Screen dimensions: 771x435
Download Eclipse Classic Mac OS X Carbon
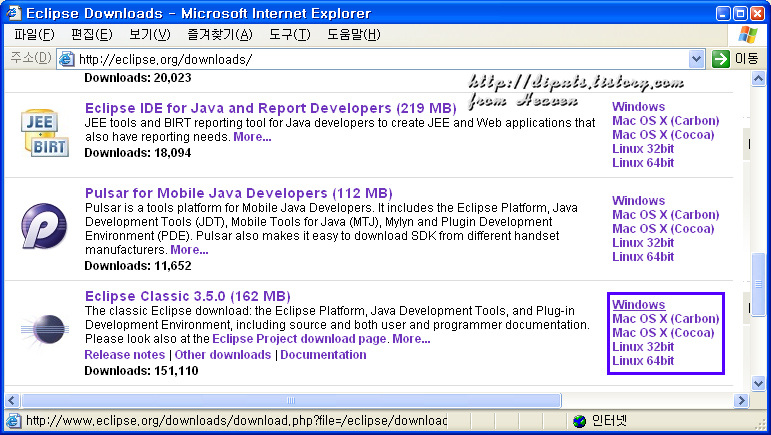click(x=665, y=319)
